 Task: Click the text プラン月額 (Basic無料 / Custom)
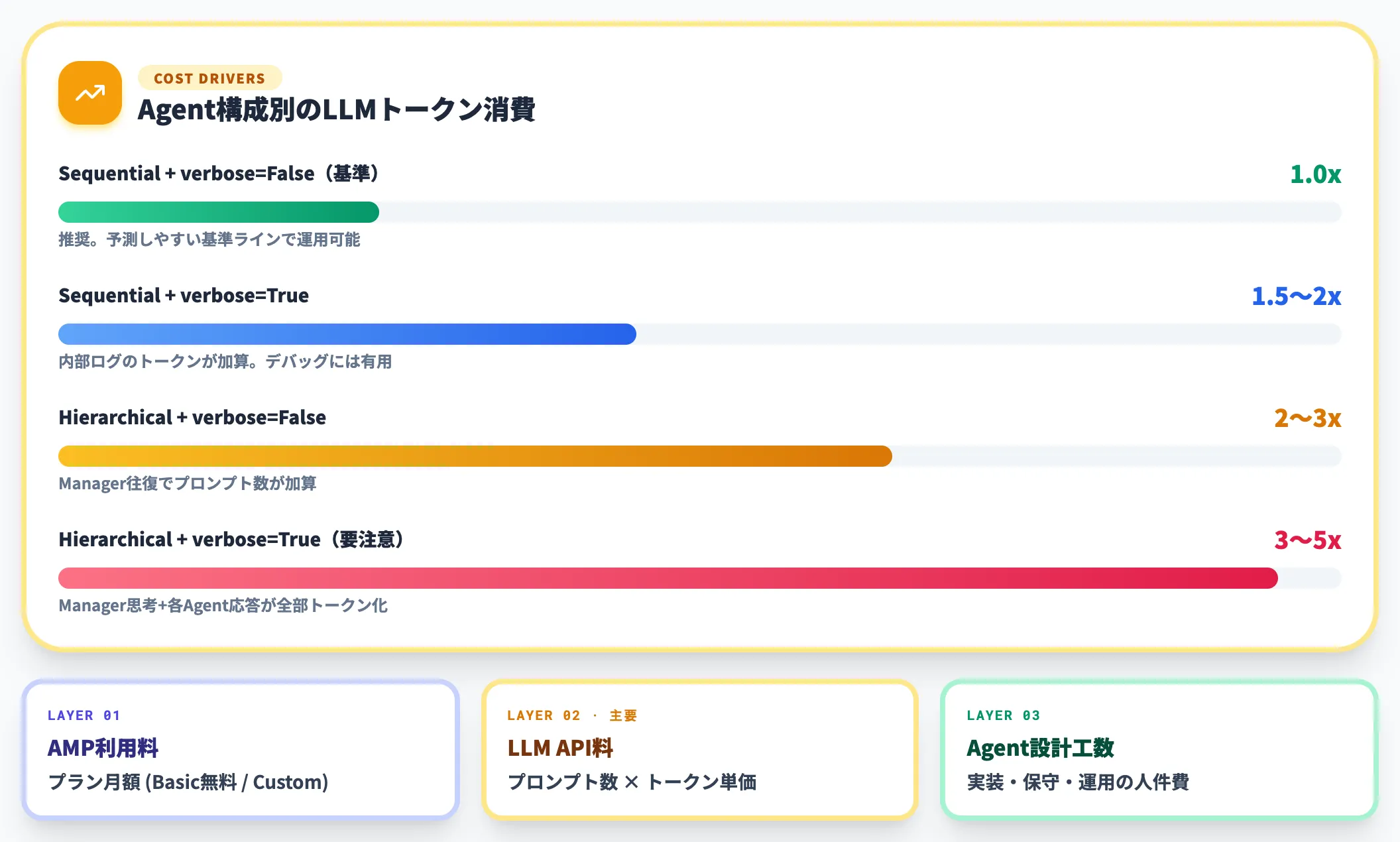point(188,782)
